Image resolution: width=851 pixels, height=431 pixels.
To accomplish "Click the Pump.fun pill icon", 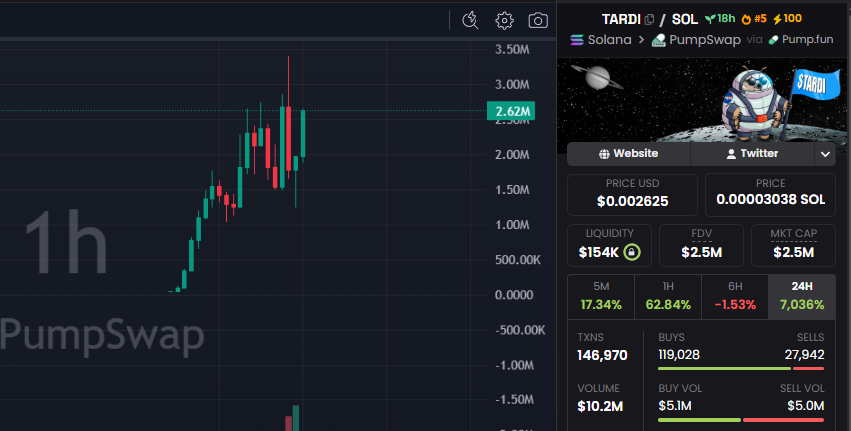I will (773, 40).
